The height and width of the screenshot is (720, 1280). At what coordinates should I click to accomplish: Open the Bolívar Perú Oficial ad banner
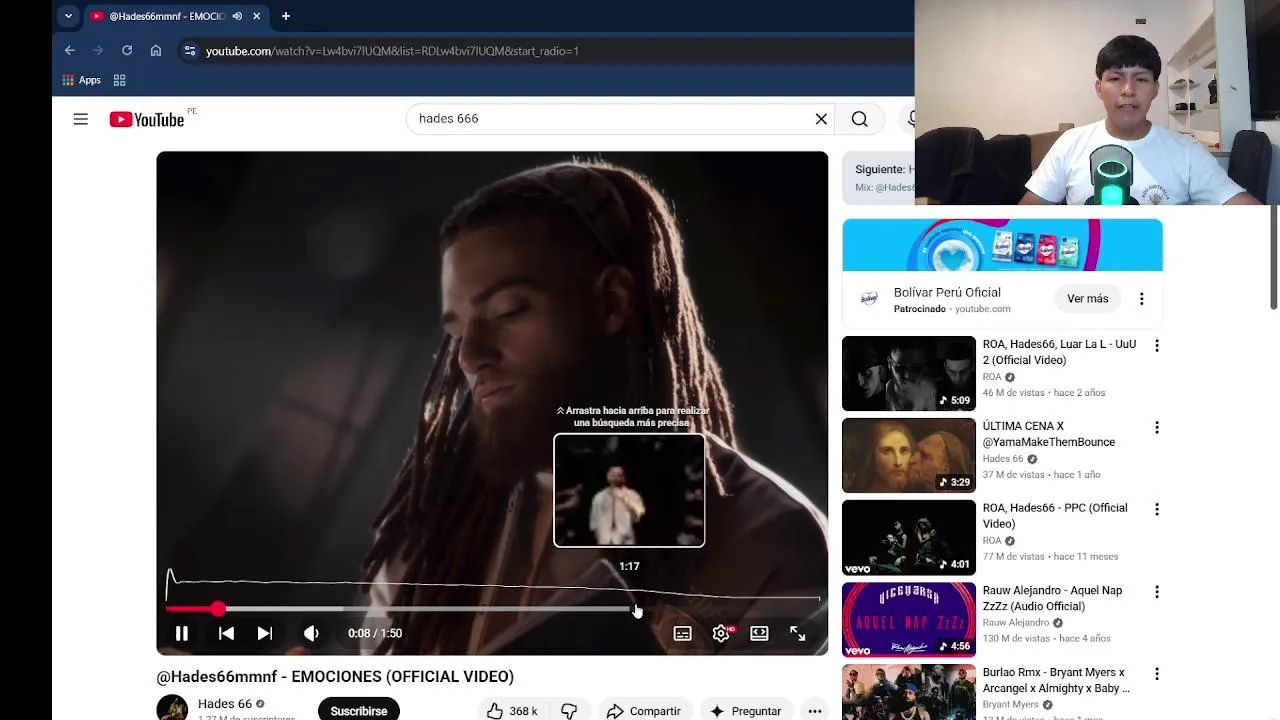[1002, 245]
